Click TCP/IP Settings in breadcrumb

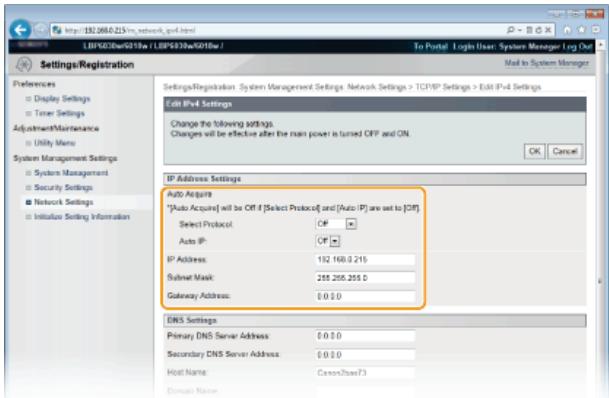click(443, 87)
